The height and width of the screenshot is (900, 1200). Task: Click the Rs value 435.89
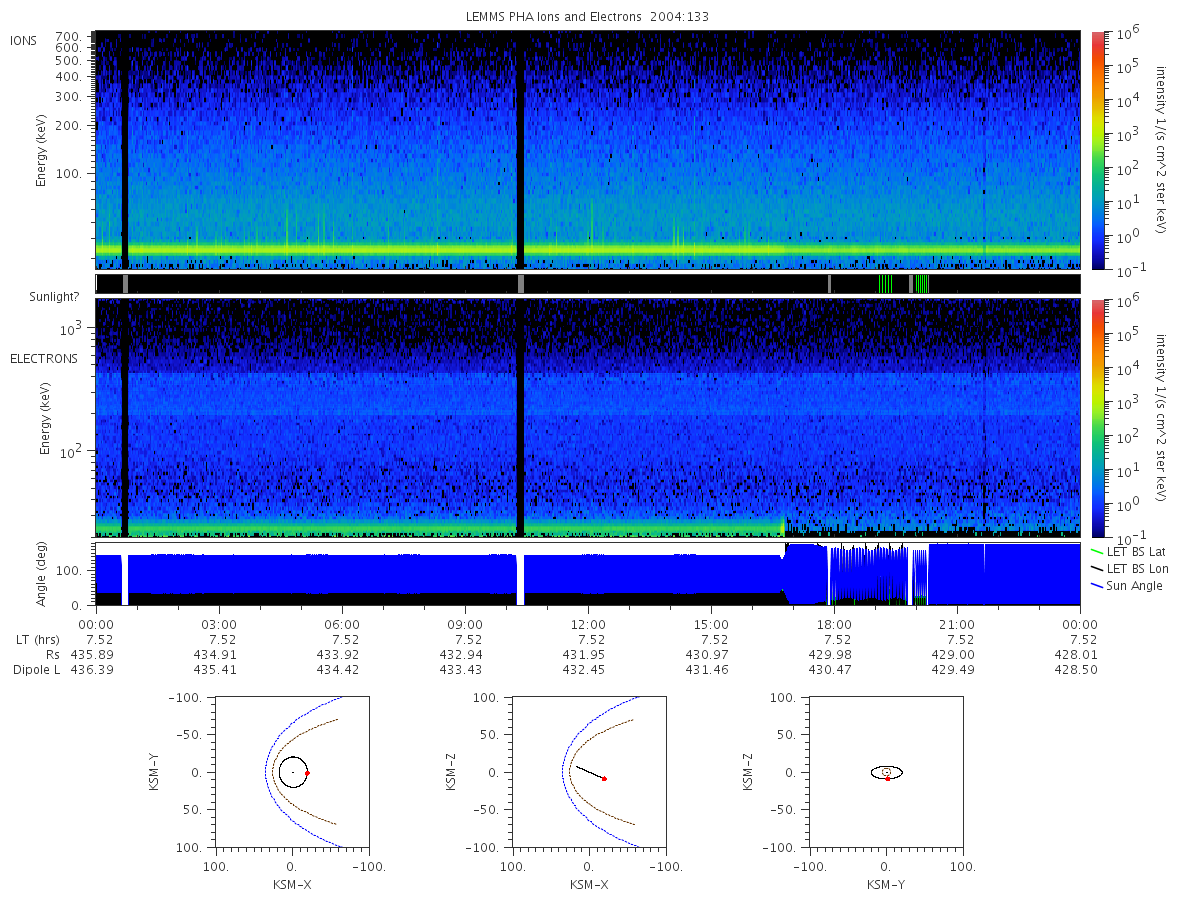93,654
